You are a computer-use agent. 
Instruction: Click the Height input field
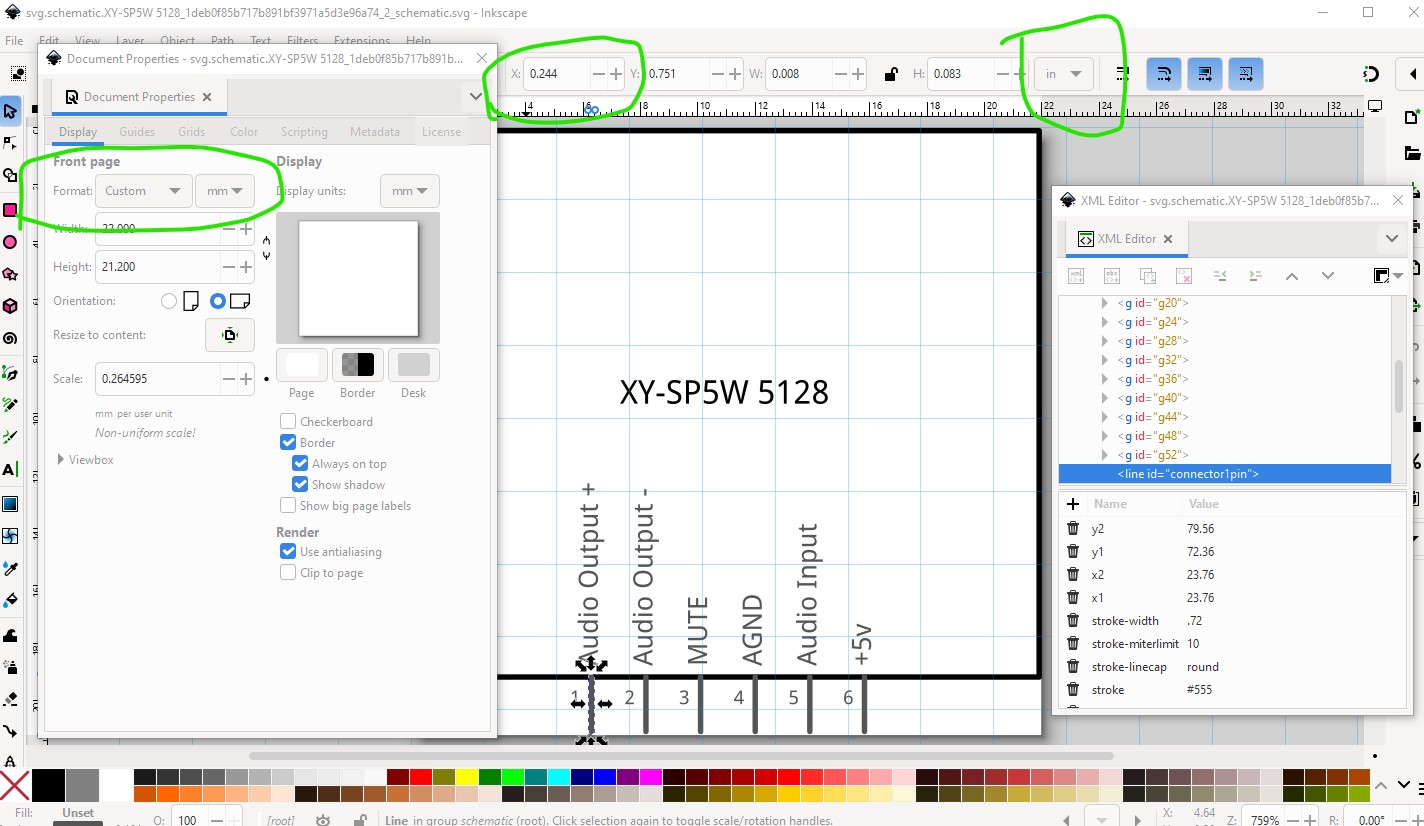(157, 267)
